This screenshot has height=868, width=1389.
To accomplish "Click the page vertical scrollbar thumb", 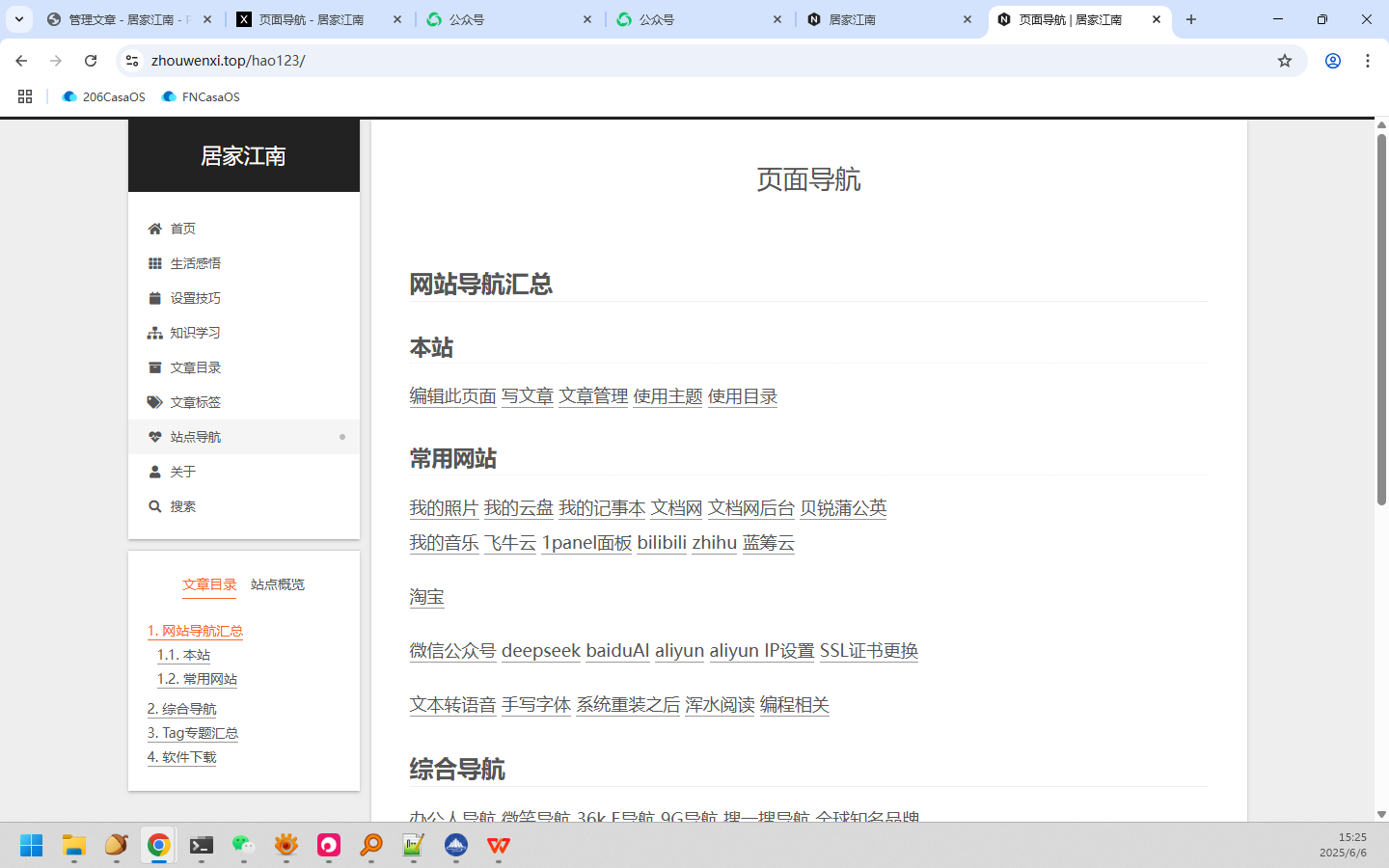I will [x=1381, y=318].
